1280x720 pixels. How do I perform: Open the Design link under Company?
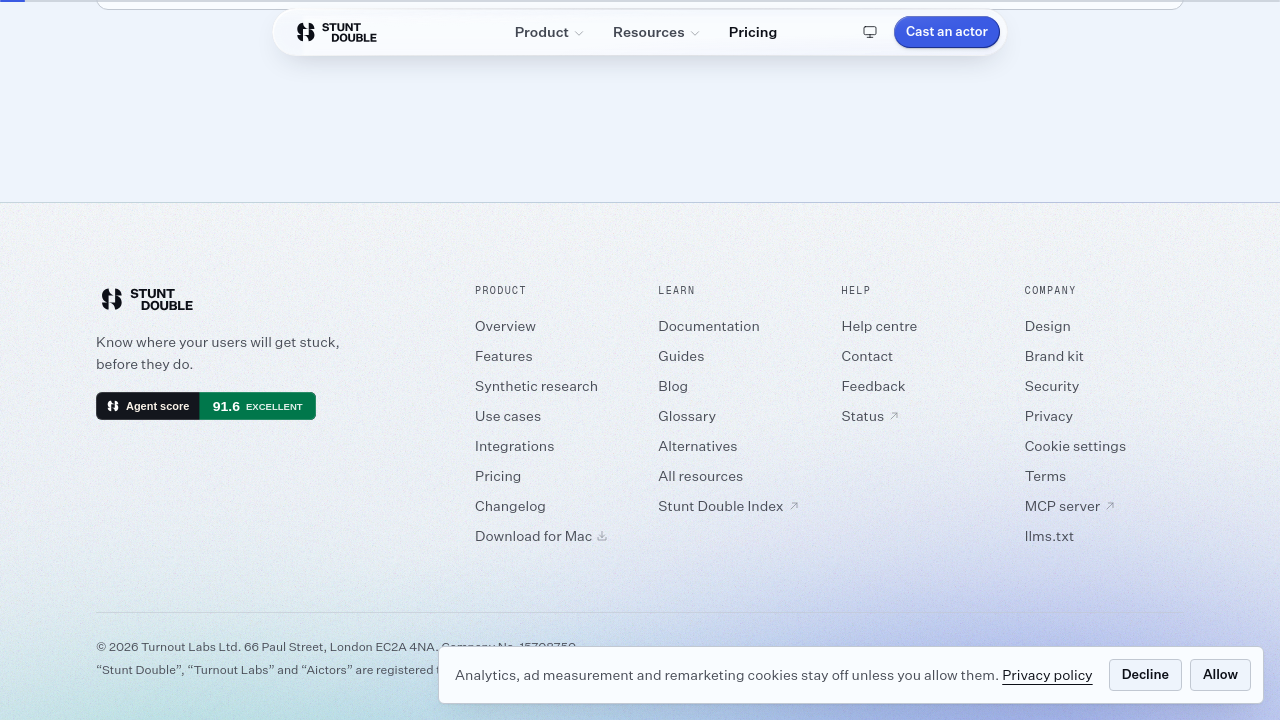click(x=1047, y=326)
